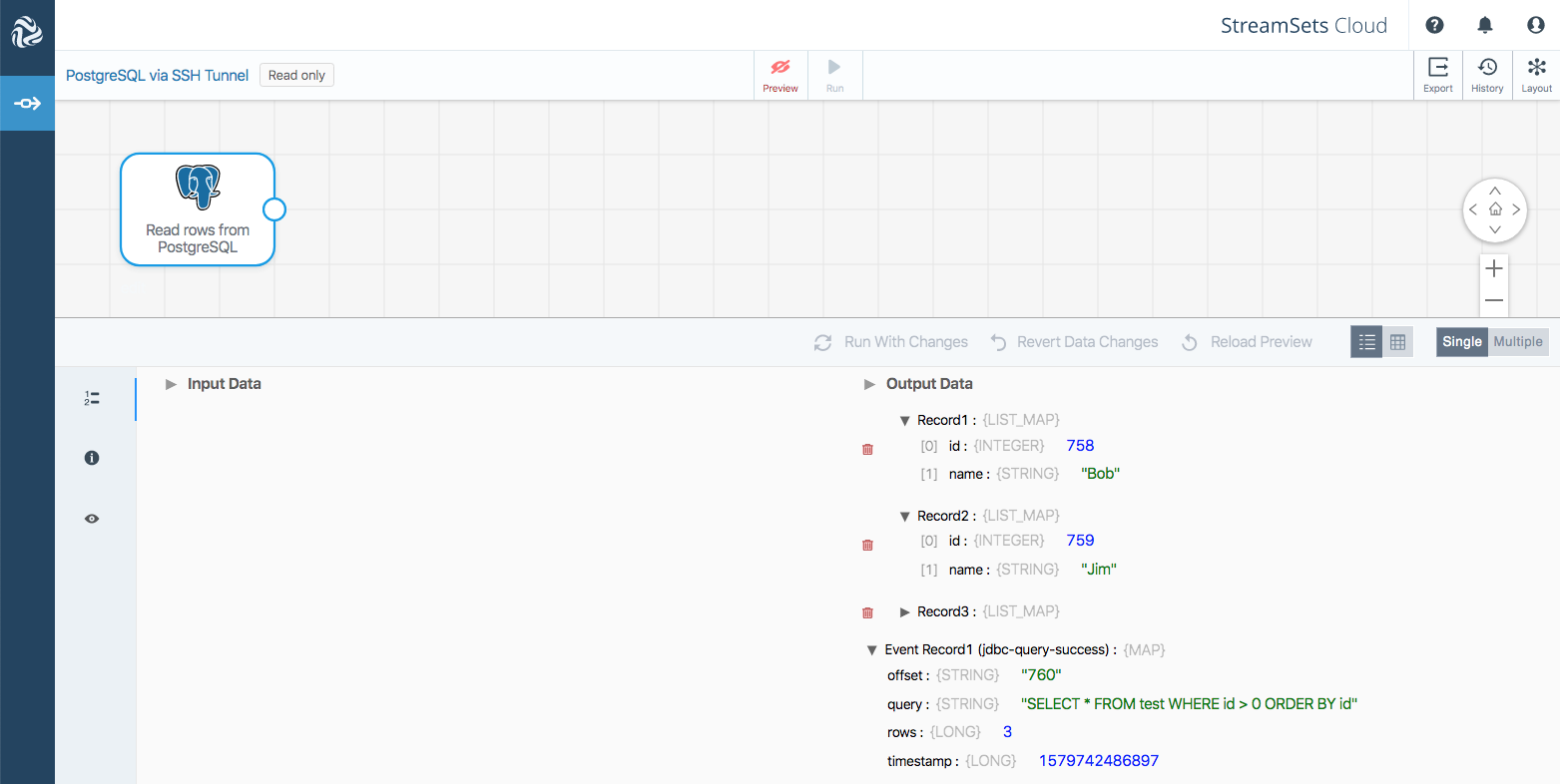Select Multiple stage preview mode

[x=1518, y=342]
